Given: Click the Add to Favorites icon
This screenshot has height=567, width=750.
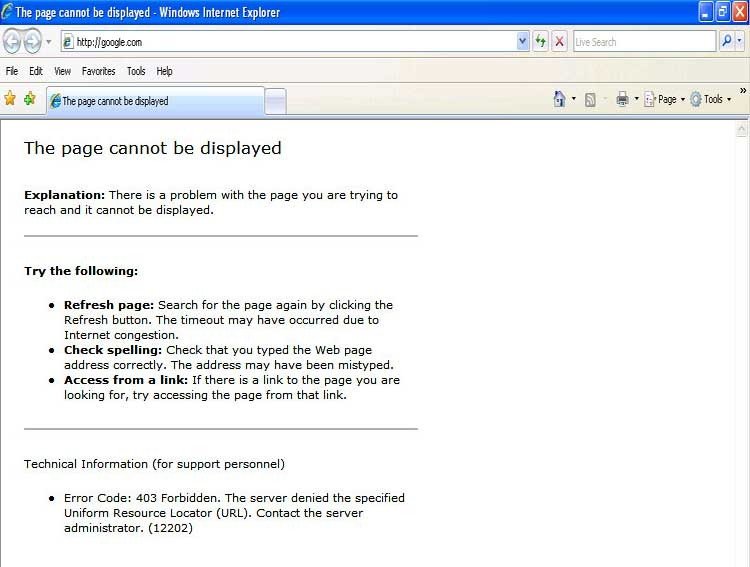Looking at the screenshot, I should 30,98.
